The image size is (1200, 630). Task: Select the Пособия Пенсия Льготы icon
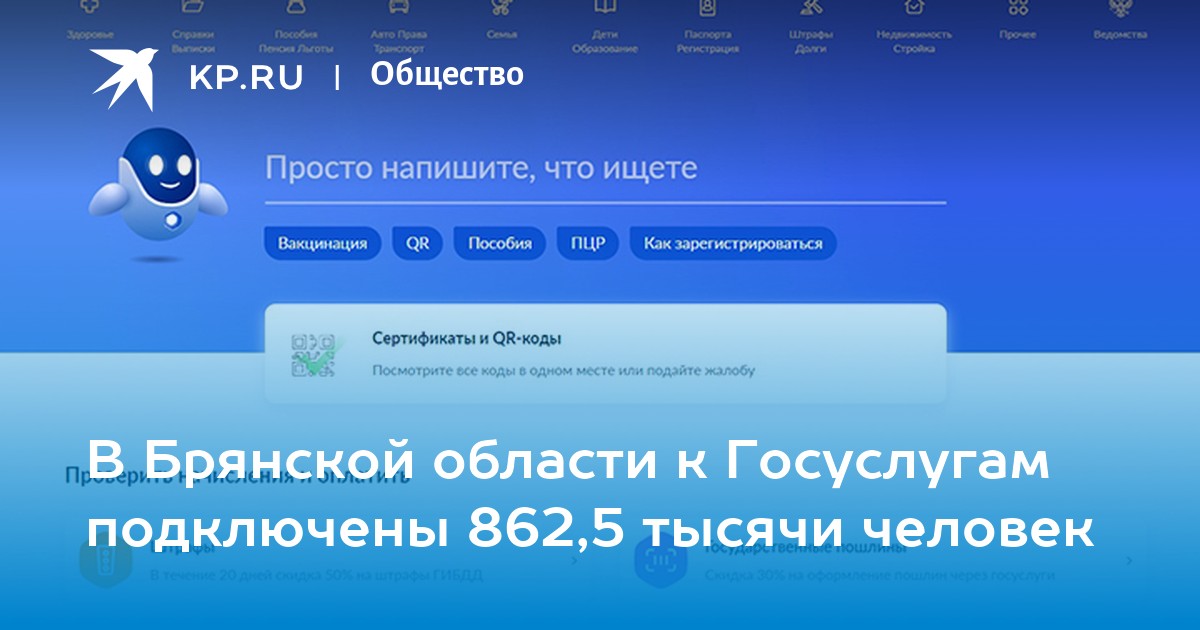coord(296,8)
